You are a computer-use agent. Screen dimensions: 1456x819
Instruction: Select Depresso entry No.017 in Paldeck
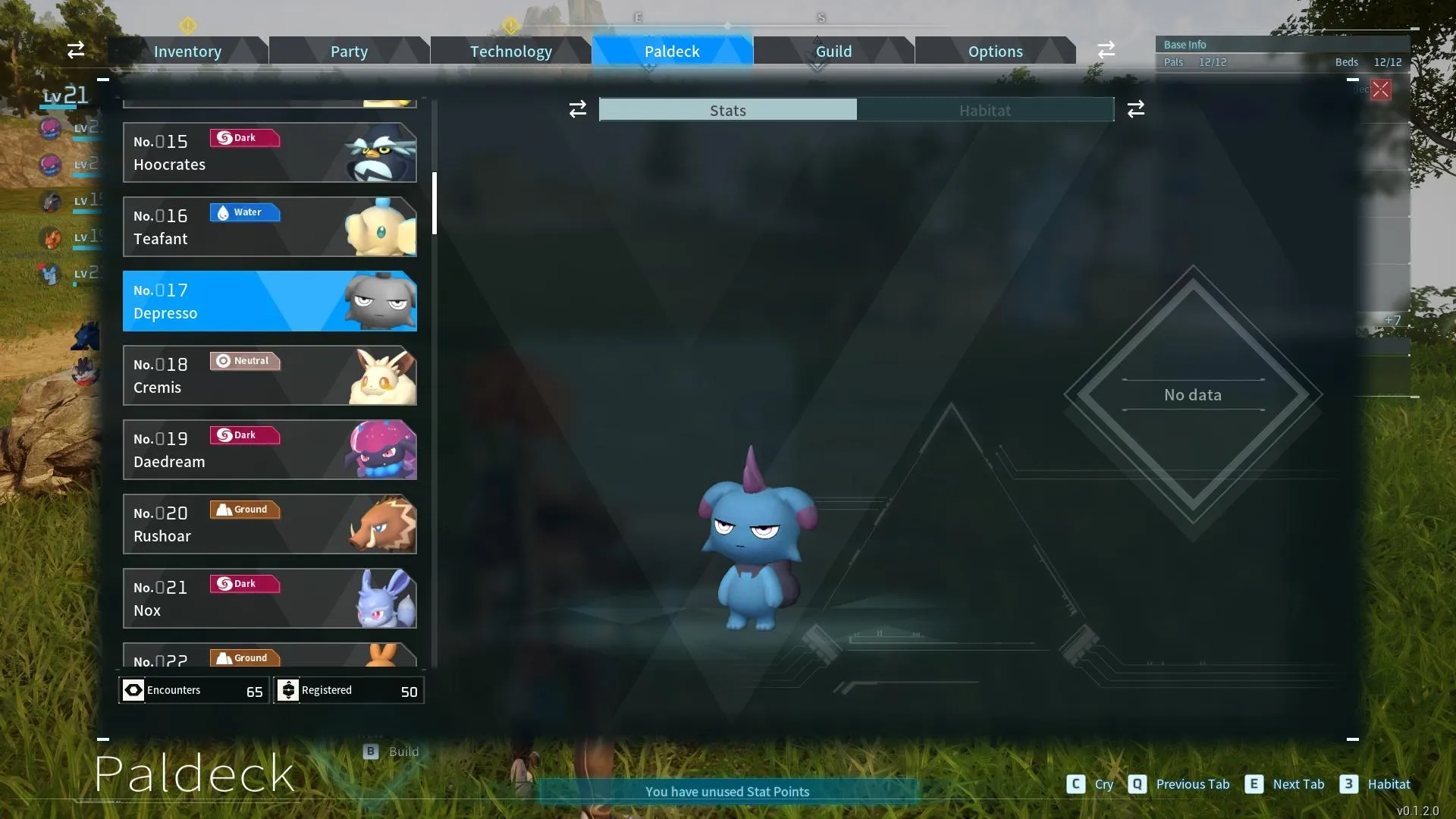point(270,301)
